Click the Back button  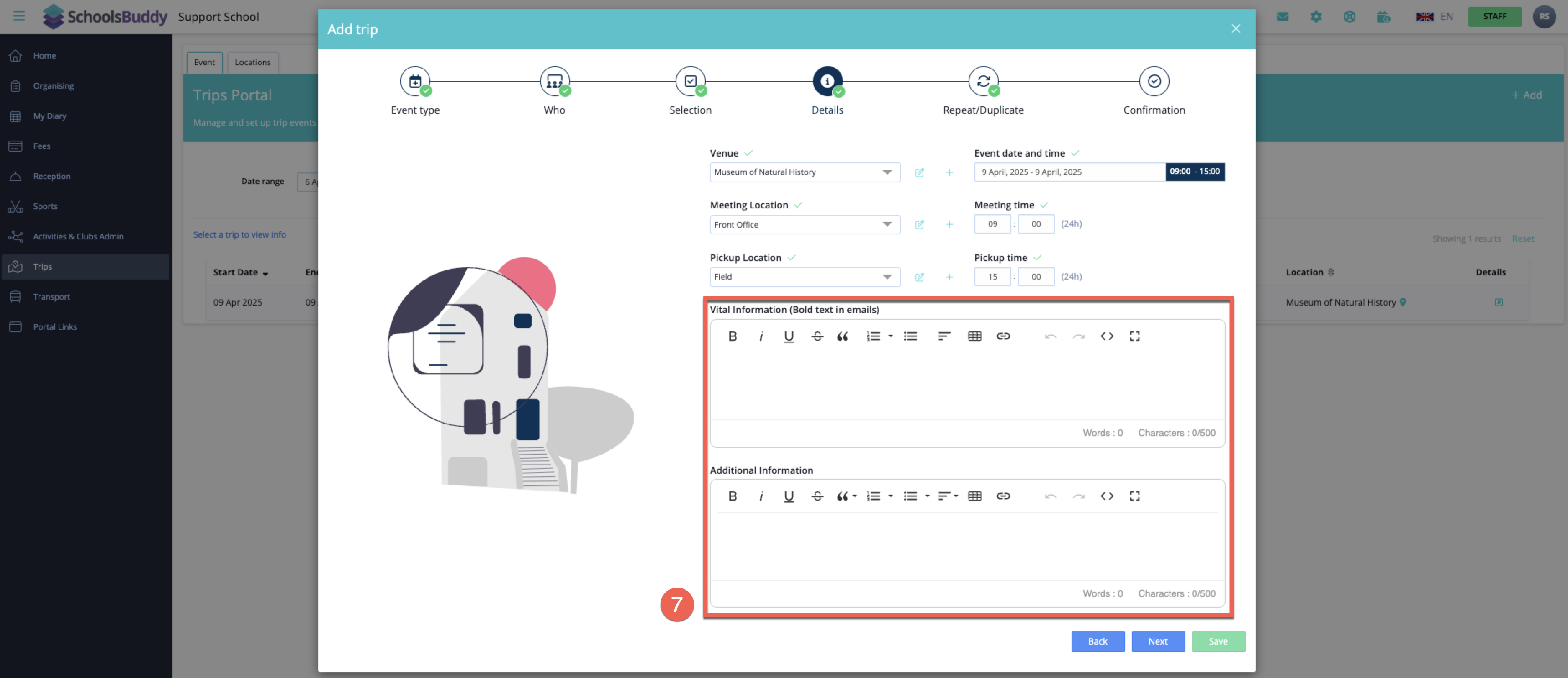coord(1098,641)
